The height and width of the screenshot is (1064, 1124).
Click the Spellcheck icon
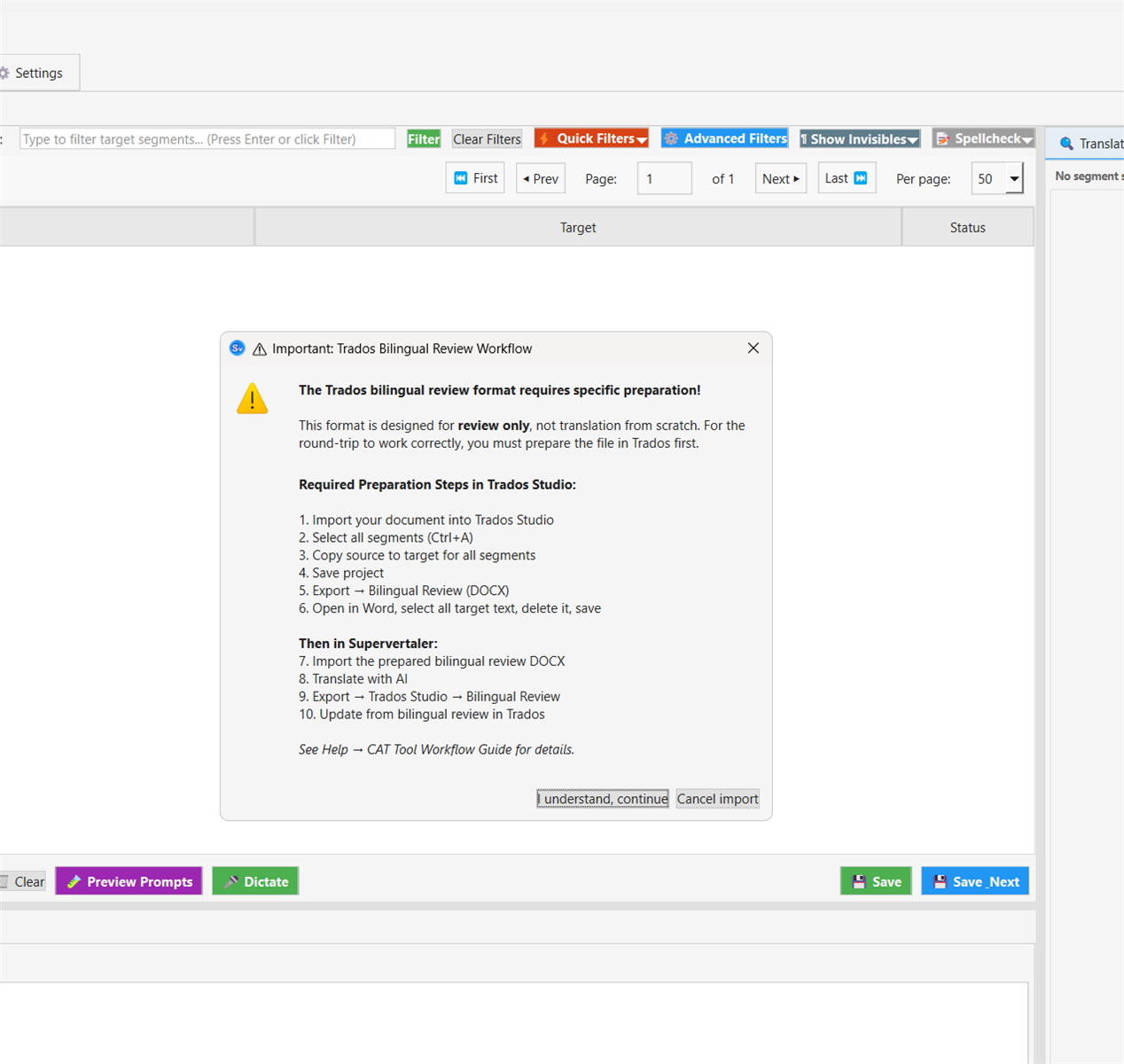[942, 138]
